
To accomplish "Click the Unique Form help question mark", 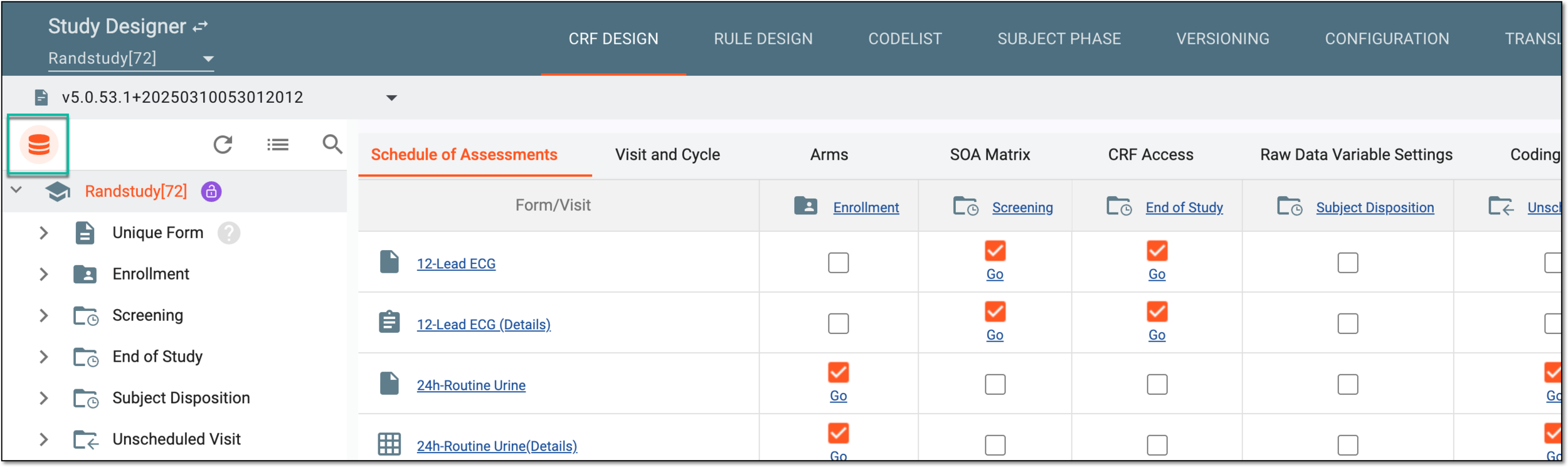I will click(229, 233).
